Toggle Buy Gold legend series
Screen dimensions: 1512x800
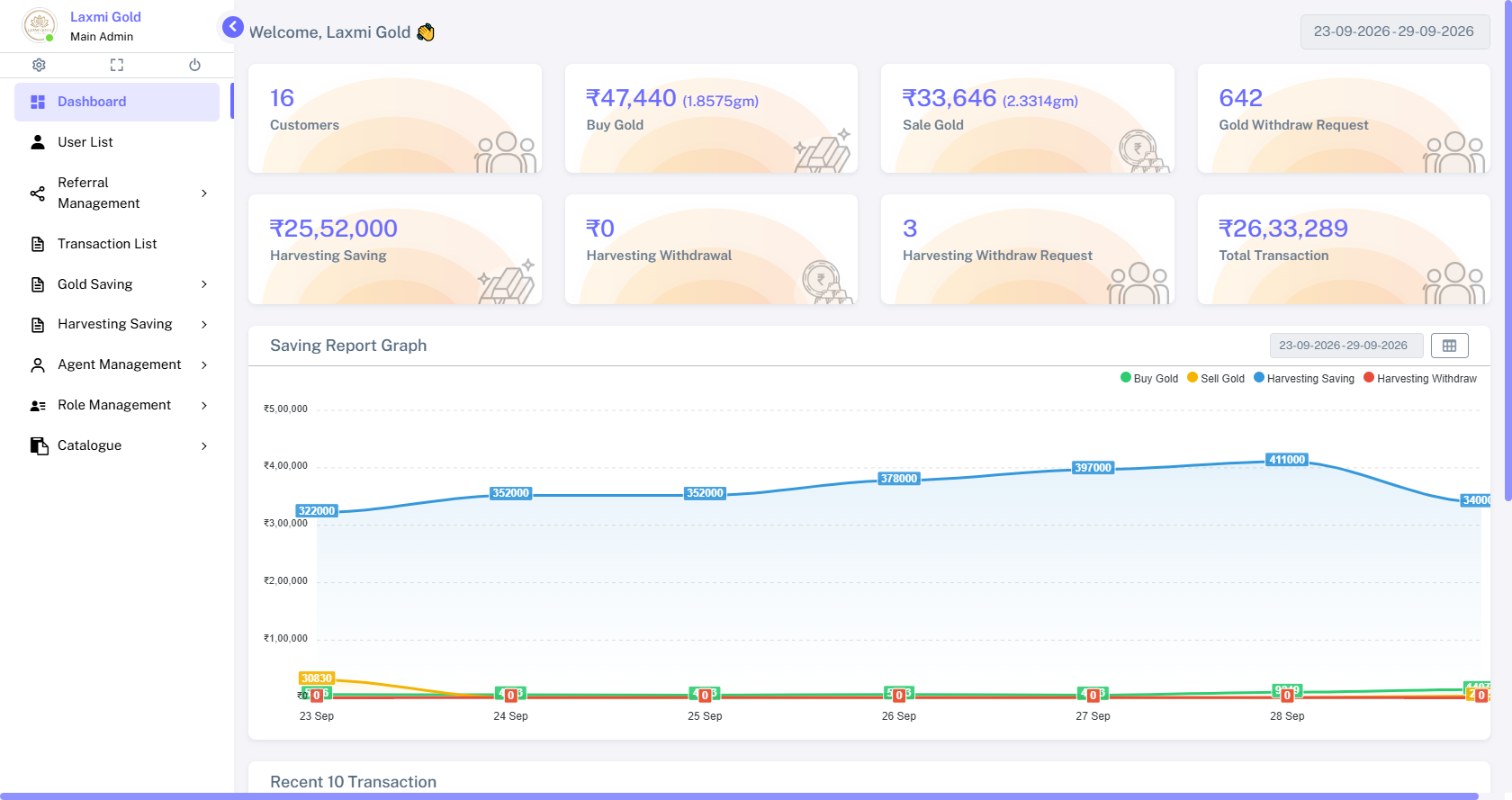[x=1149, y=379]
